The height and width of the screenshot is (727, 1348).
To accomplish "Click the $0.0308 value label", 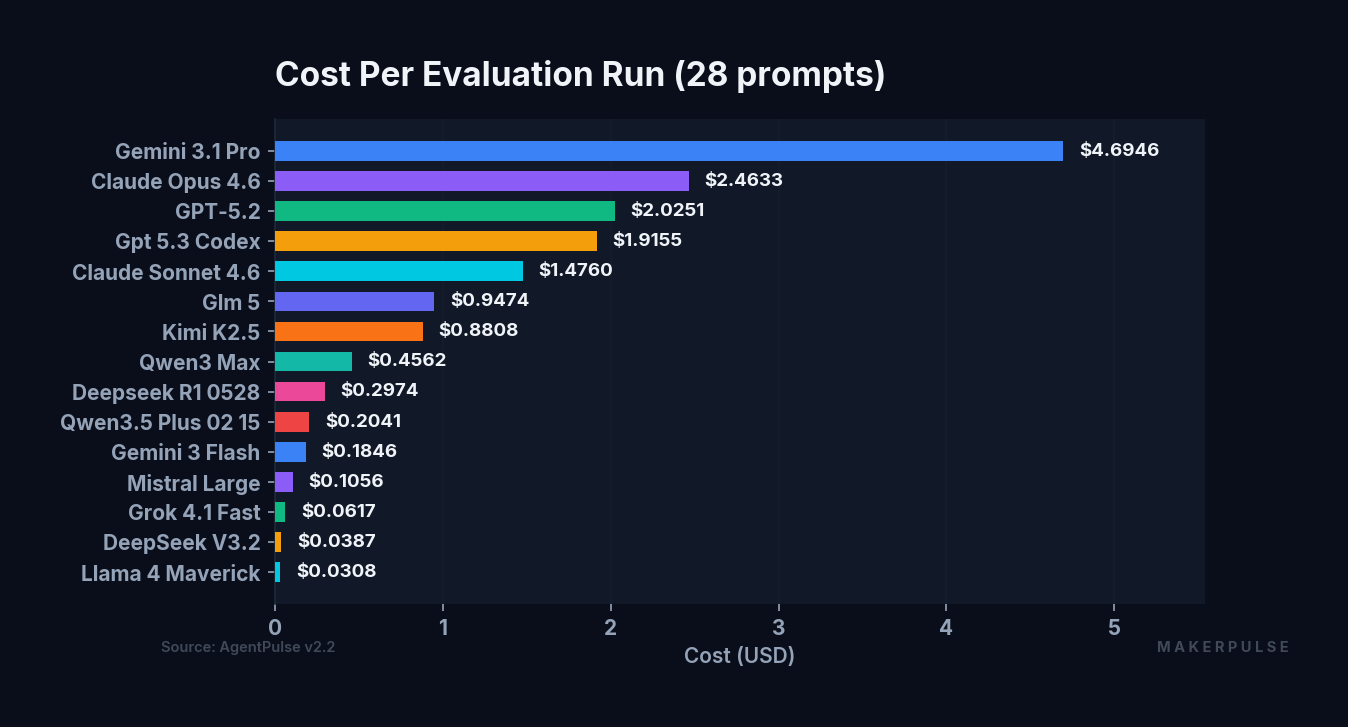I will (336, 571).
